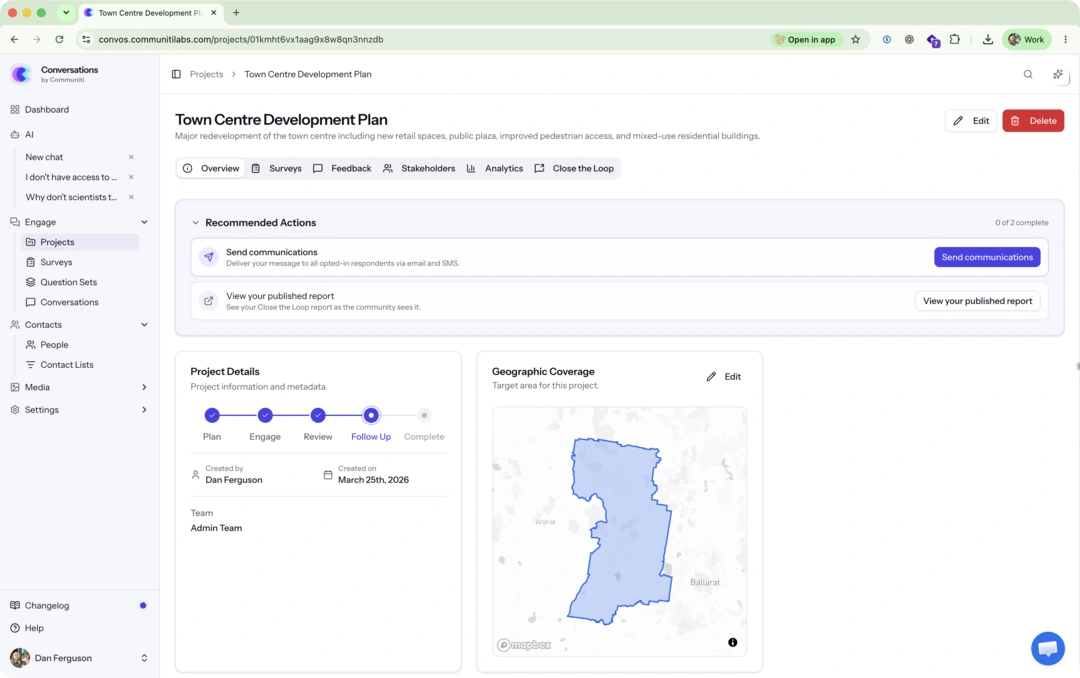Click the Projects breadcrumb link
Image resolution: width=1080 pixels, height=678 pixels.
click(x=207, y=74)
